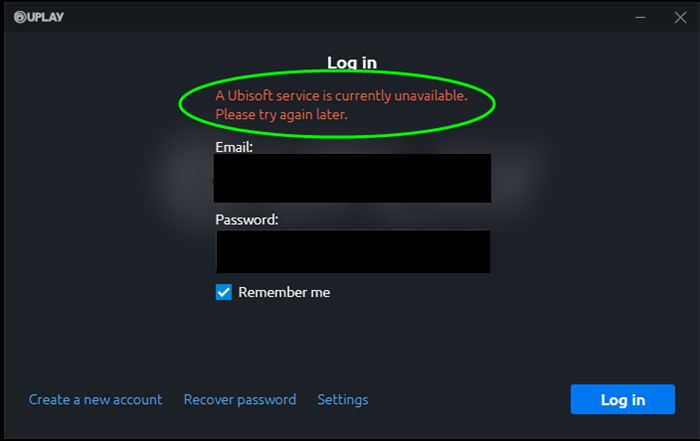This screenshot has height=441, width=700.
Task: Click the "Please try again later." text
Action: pyautogui.click(x=287, y=115)
